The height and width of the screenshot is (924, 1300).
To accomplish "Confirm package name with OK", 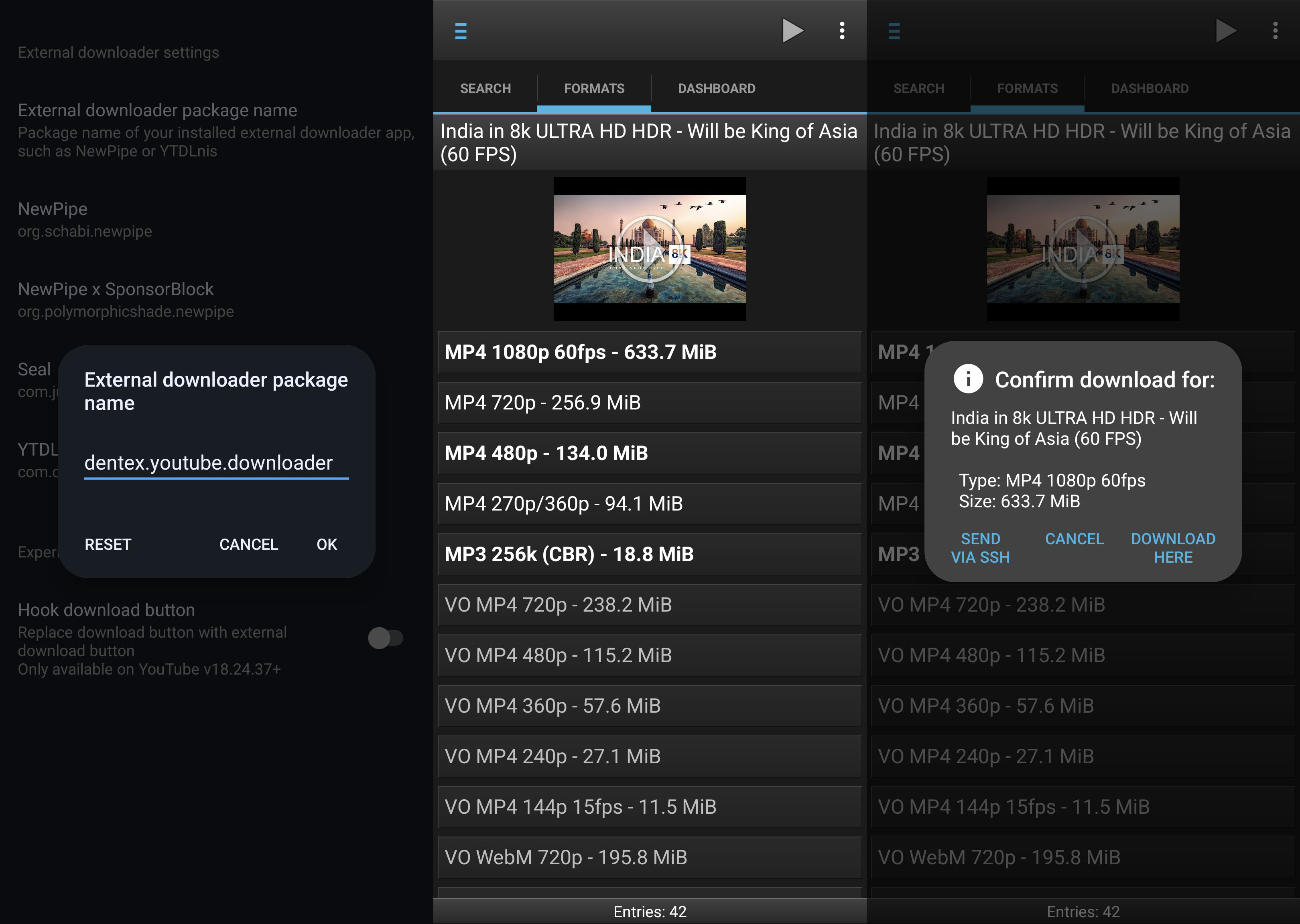I will click(327, 545).
